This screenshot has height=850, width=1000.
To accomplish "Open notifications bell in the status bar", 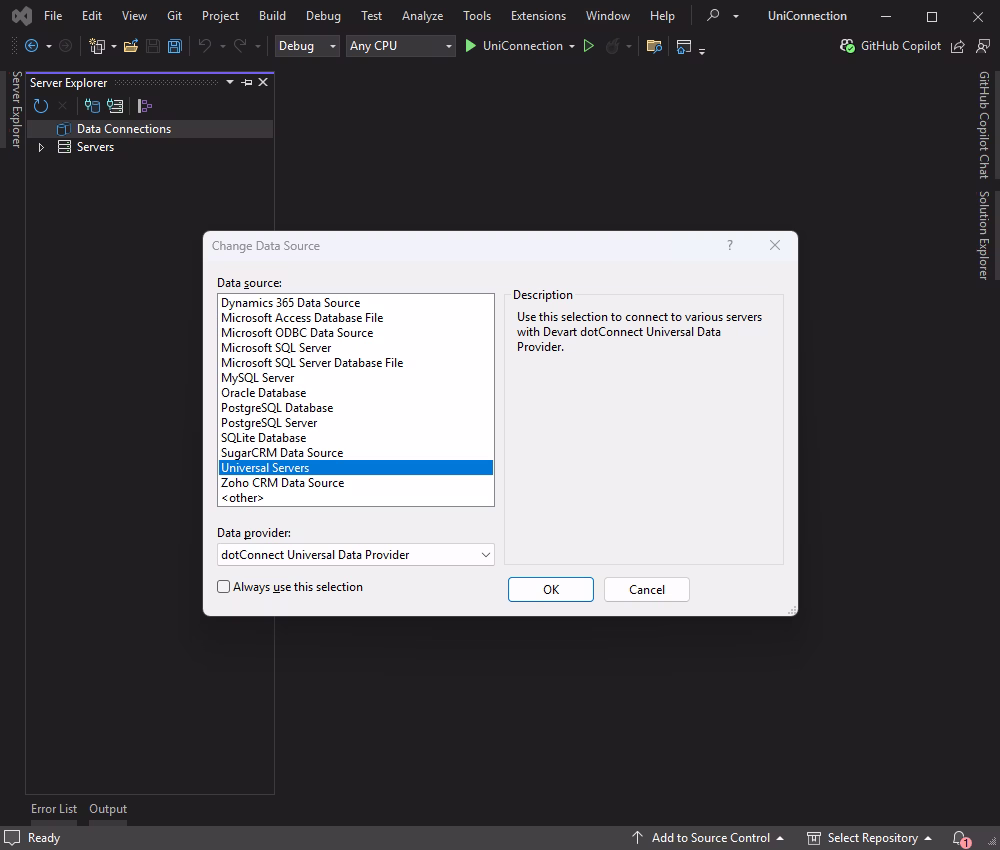I will [x=960, y=838].
